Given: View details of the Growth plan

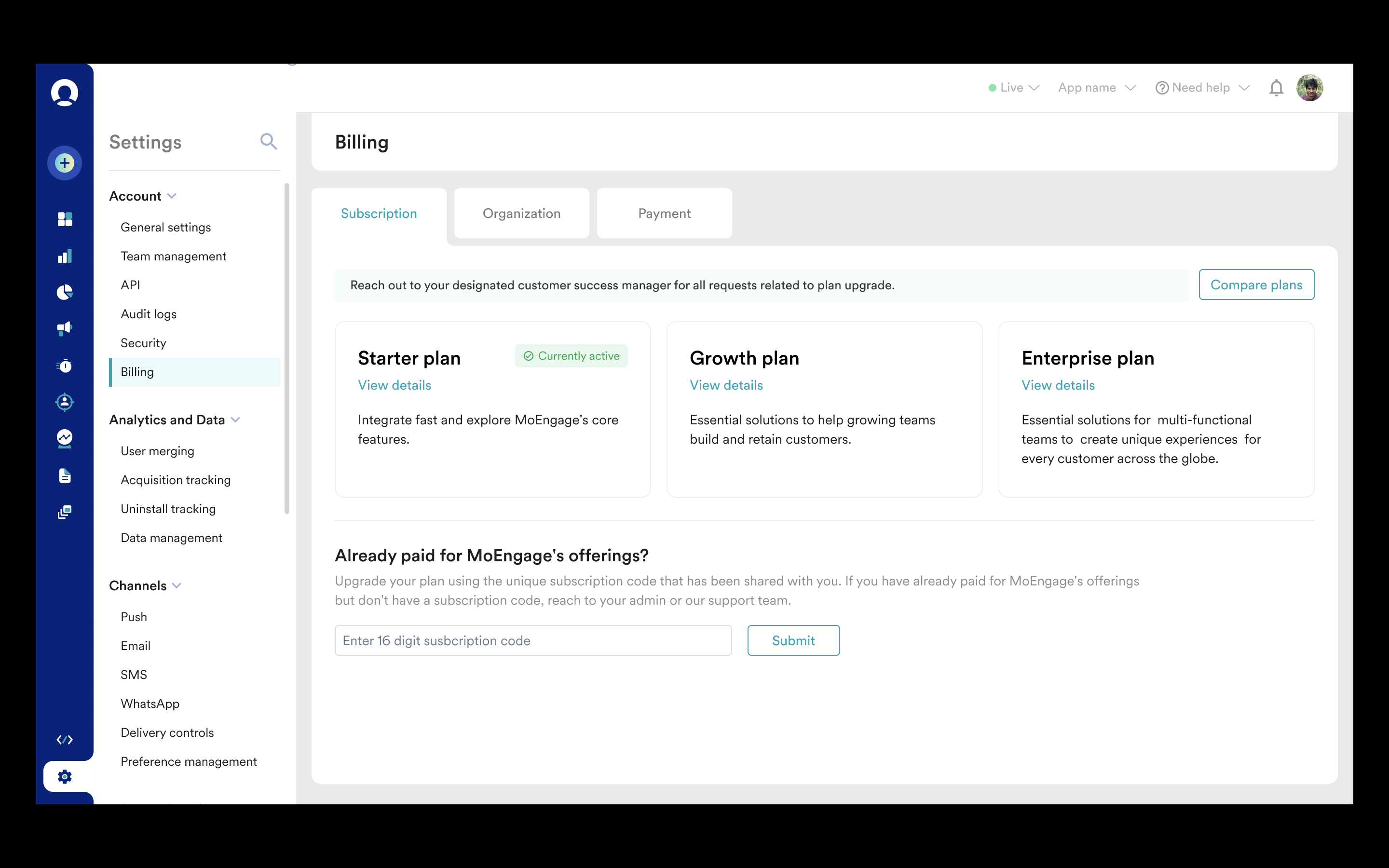Looking at the screenshot, I should (726, 385).
